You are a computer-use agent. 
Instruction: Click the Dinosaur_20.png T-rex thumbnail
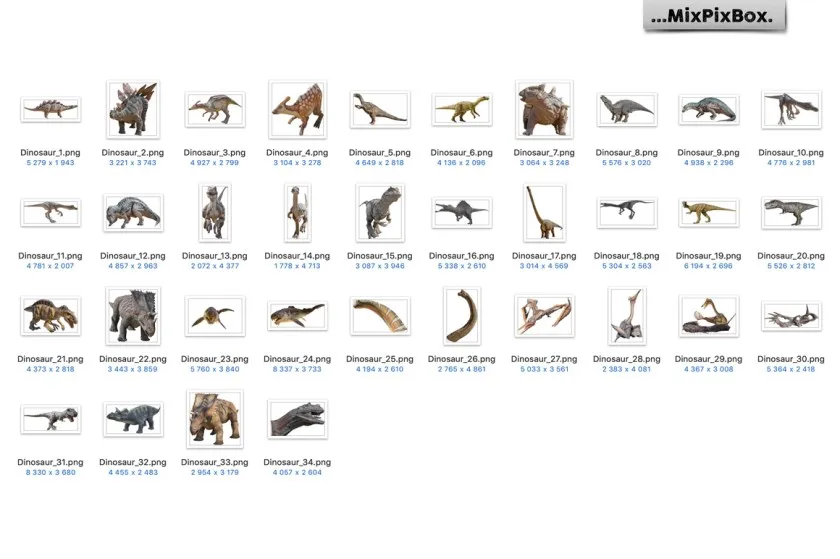(x=789, y=212)
